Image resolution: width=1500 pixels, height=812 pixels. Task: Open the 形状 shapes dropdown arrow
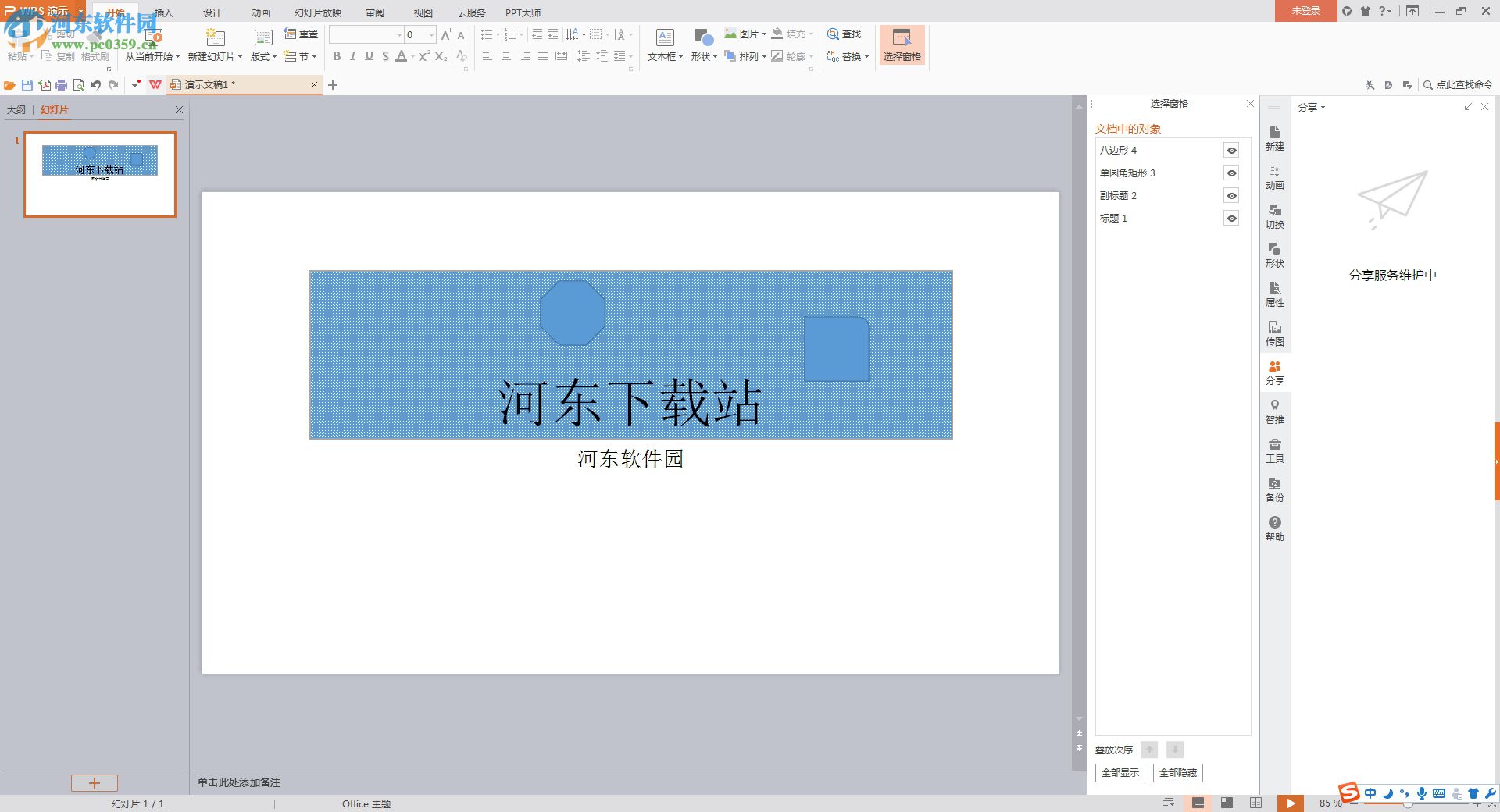coord(716,56)
